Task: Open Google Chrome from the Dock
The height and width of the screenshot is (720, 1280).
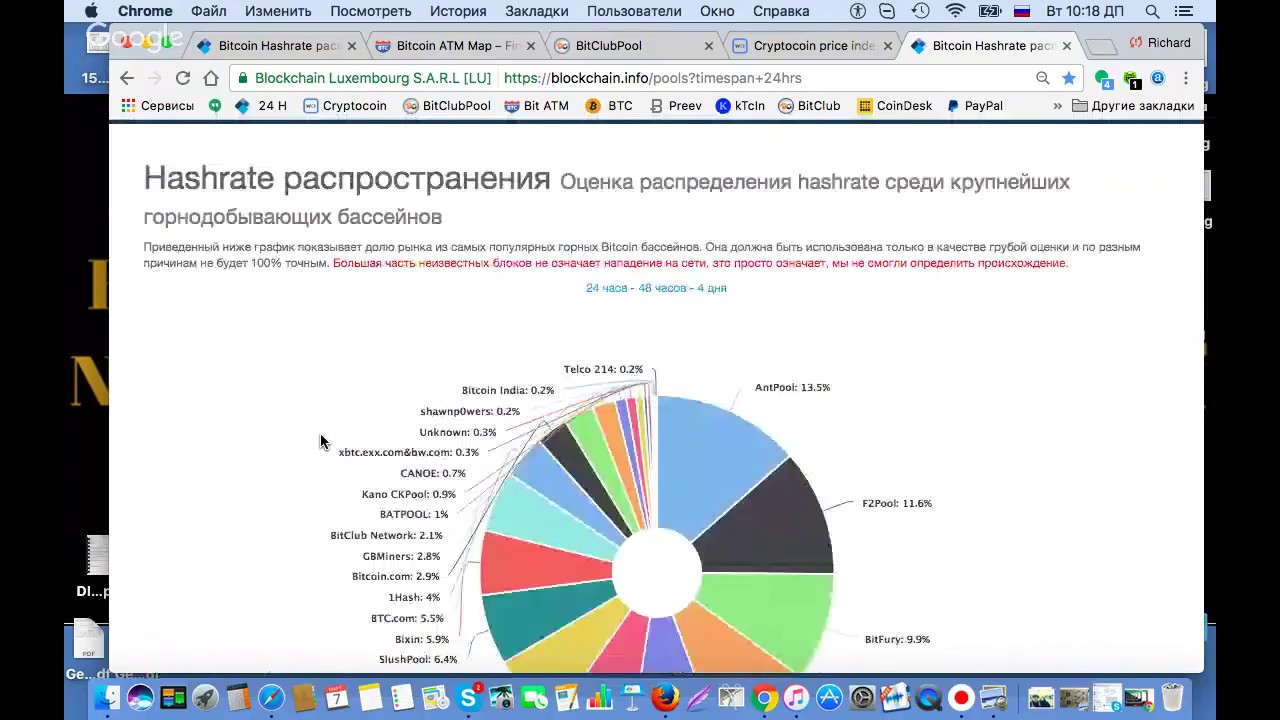Action: 764,697
